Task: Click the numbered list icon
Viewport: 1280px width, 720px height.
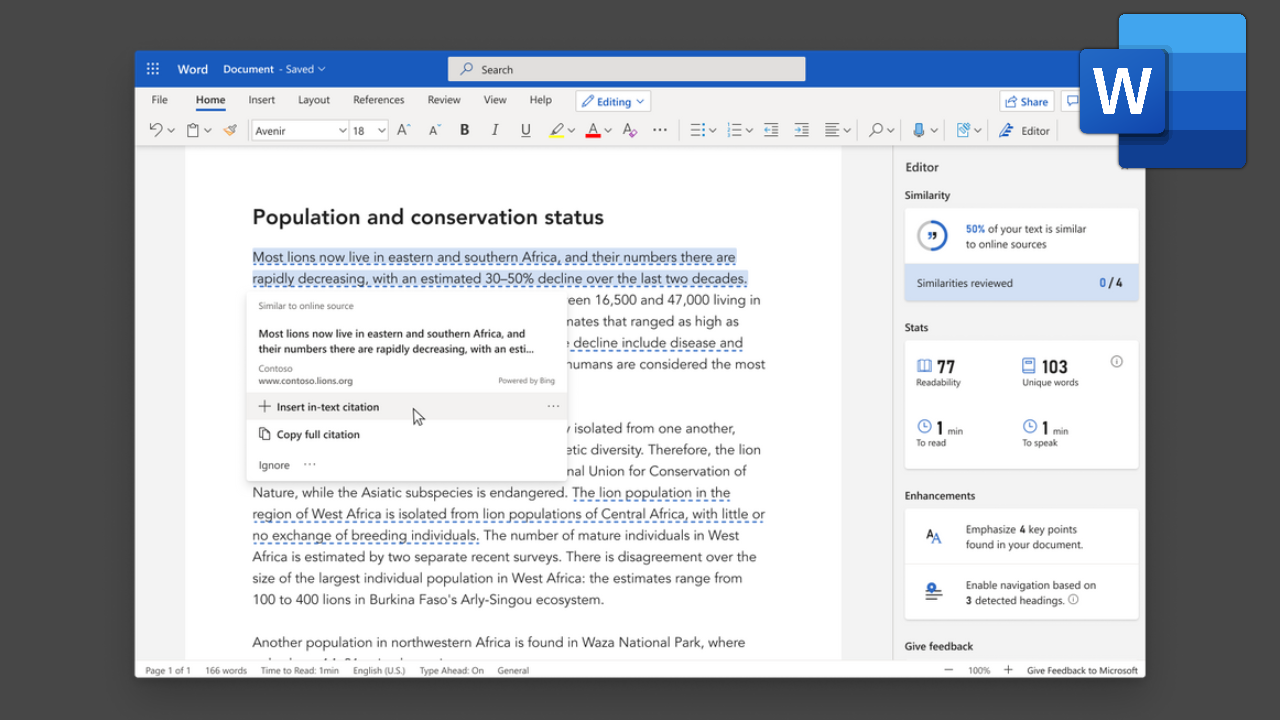Action: coord(734,130)
